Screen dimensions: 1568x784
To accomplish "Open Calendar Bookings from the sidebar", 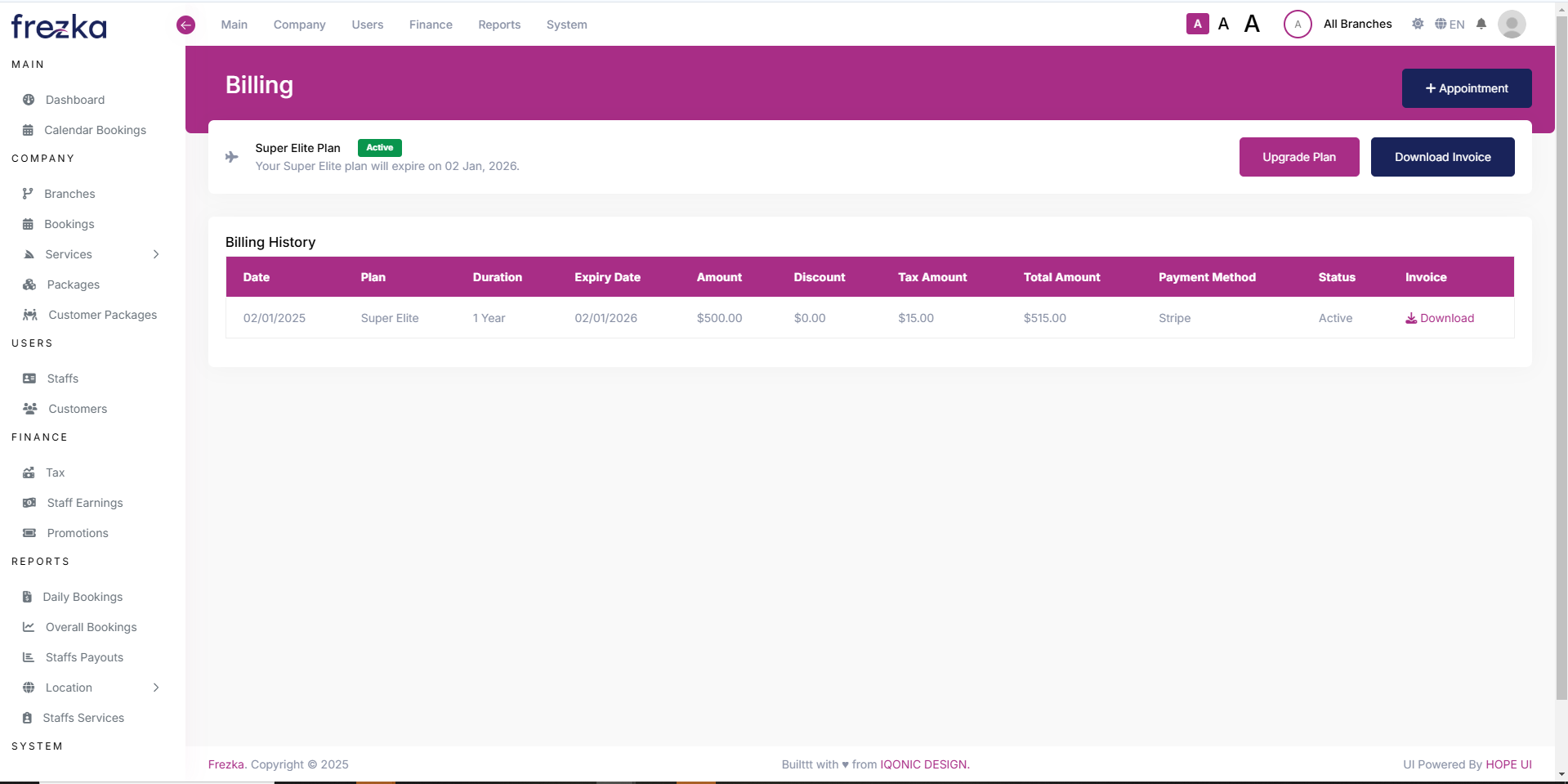I will pyautogui.click(x=29, y=130).
